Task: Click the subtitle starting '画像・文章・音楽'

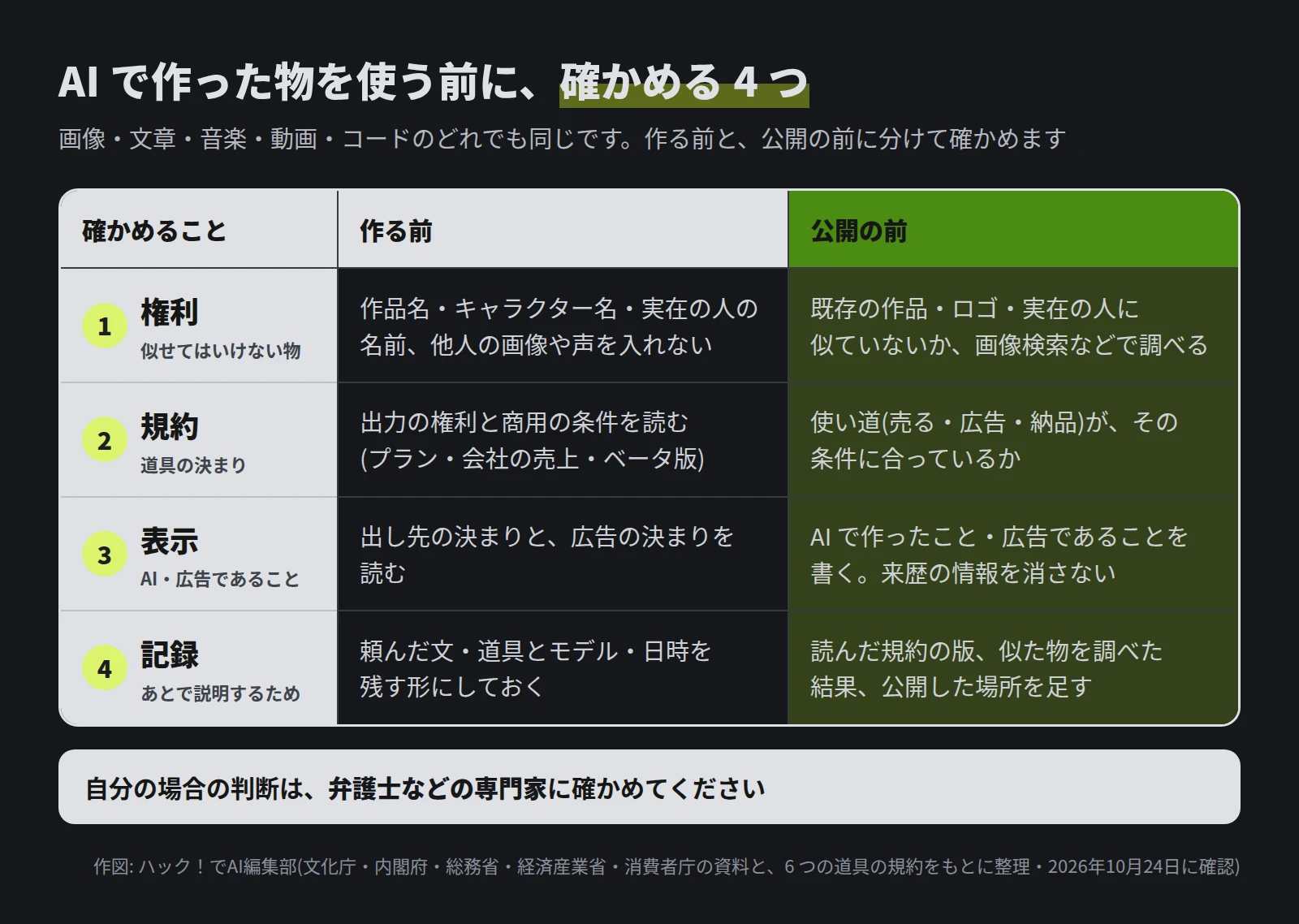Action: point(562,139)
